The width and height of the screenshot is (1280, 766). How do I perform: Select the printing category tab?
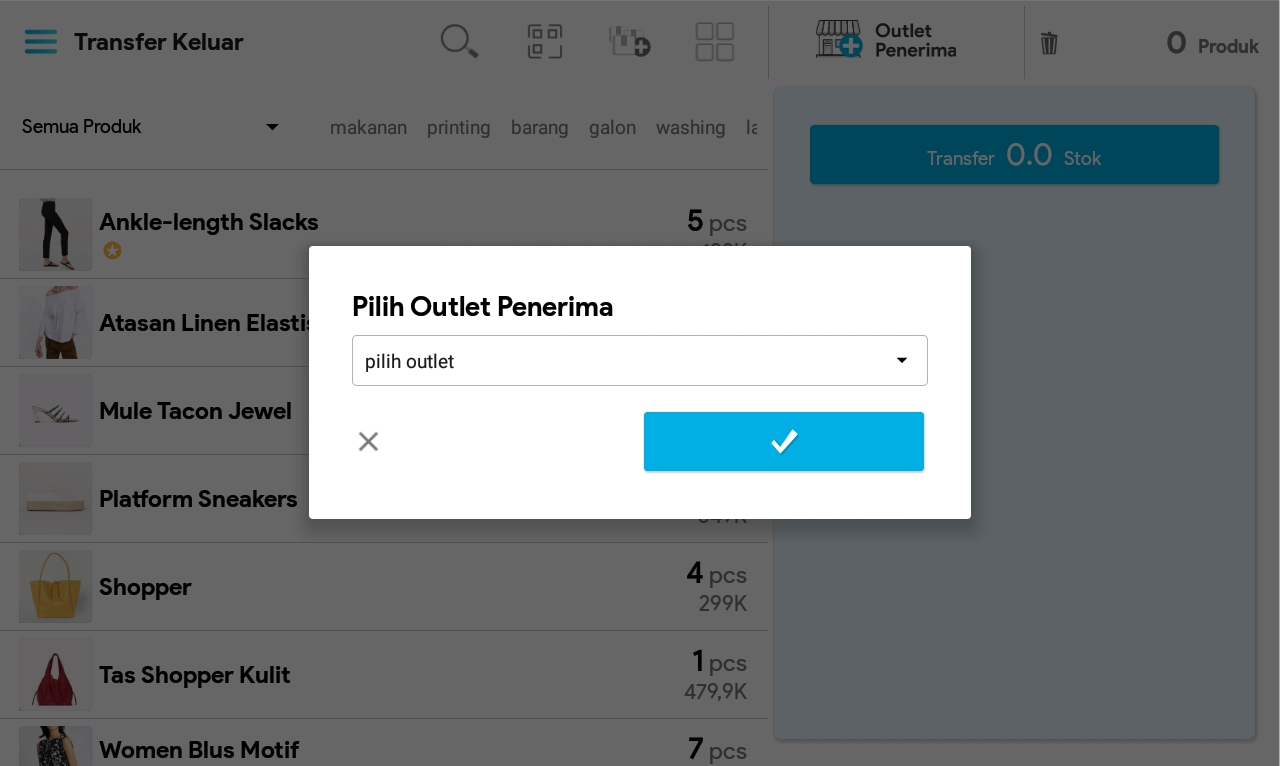pos(458,128)
